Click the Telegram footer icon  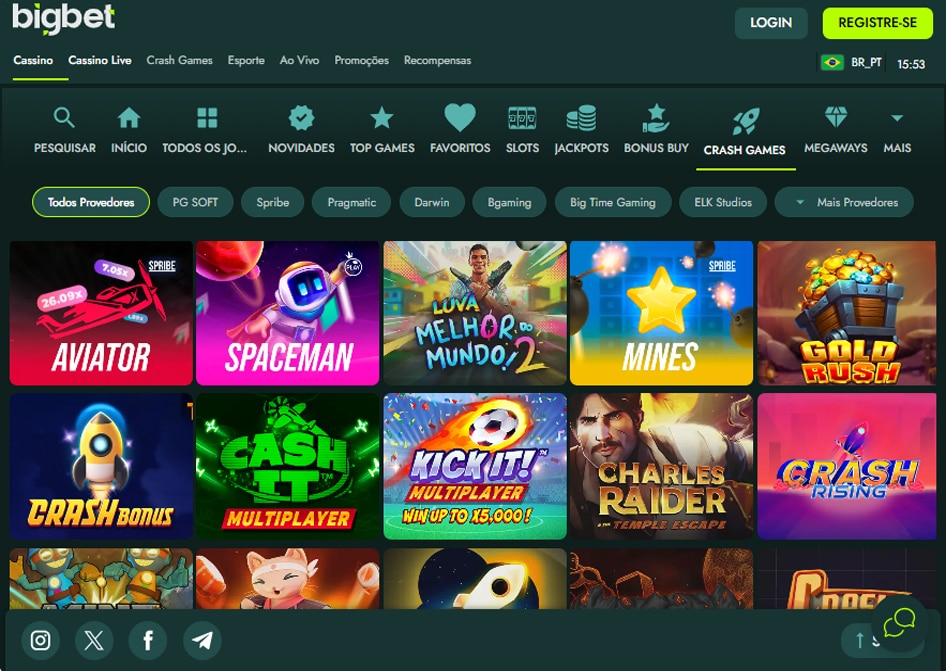pyautogui.click(x=202, y=640)
